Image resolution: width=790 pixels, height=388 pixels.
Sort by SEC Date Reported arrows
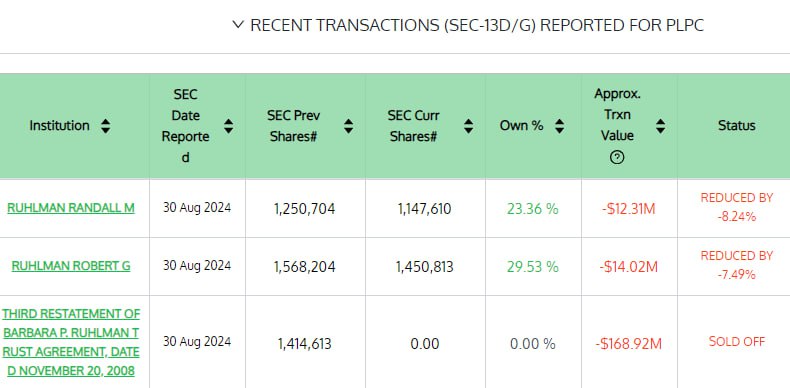(228, 126)
